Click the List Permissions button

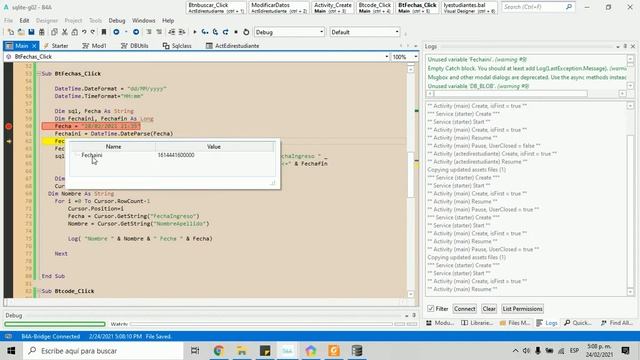(x=522, y=309)
